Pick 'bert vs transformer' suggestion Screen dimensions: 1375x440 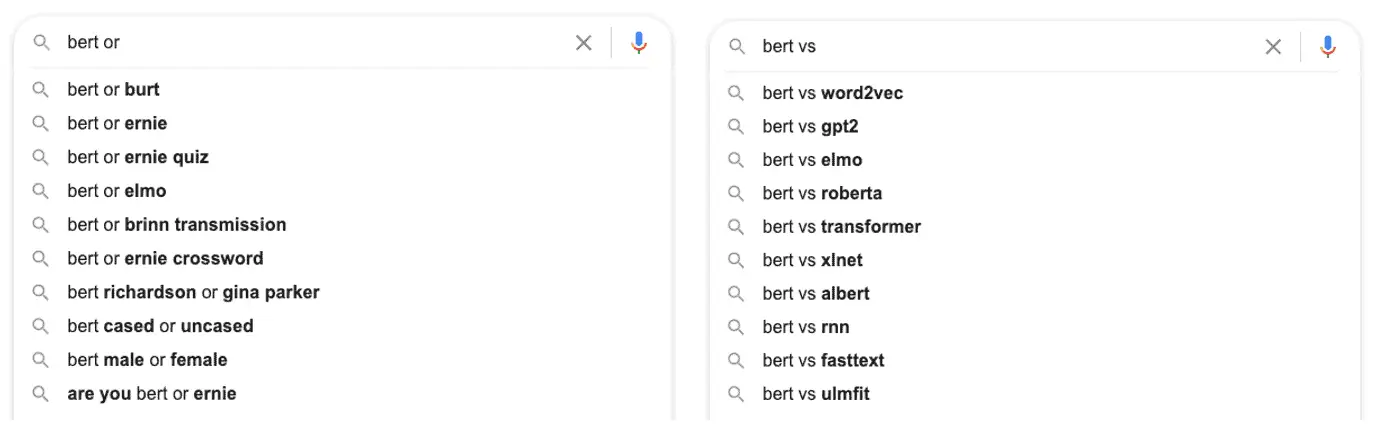(x=1036, y=227)
